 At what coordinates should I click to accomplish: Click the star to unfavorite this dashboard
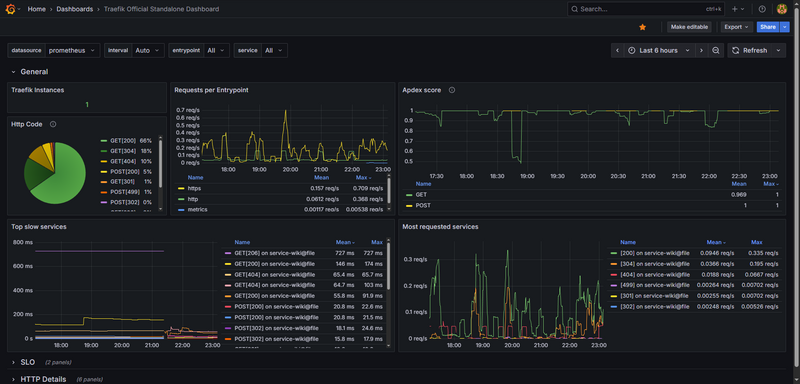pyautogui.click(x=642, y=27)
